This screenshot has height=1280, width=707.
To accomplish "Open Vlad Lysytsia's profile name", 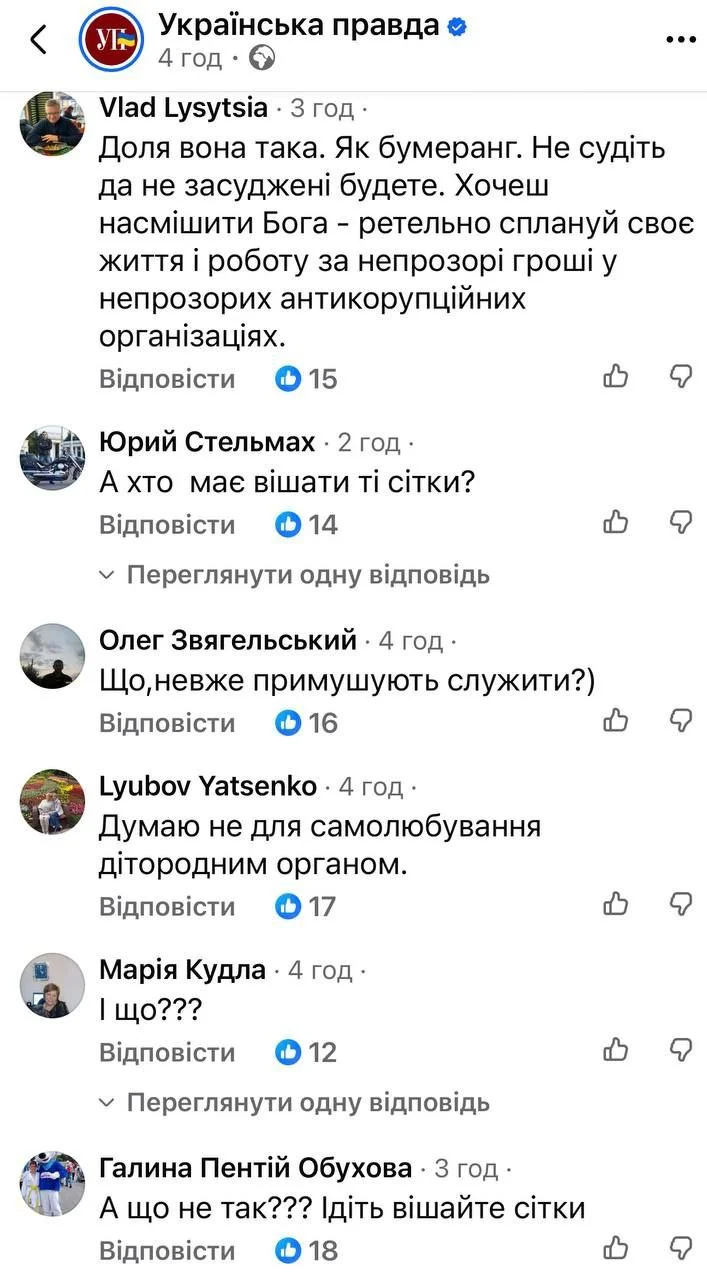I will pyautogui.click(x=184, y=107).
